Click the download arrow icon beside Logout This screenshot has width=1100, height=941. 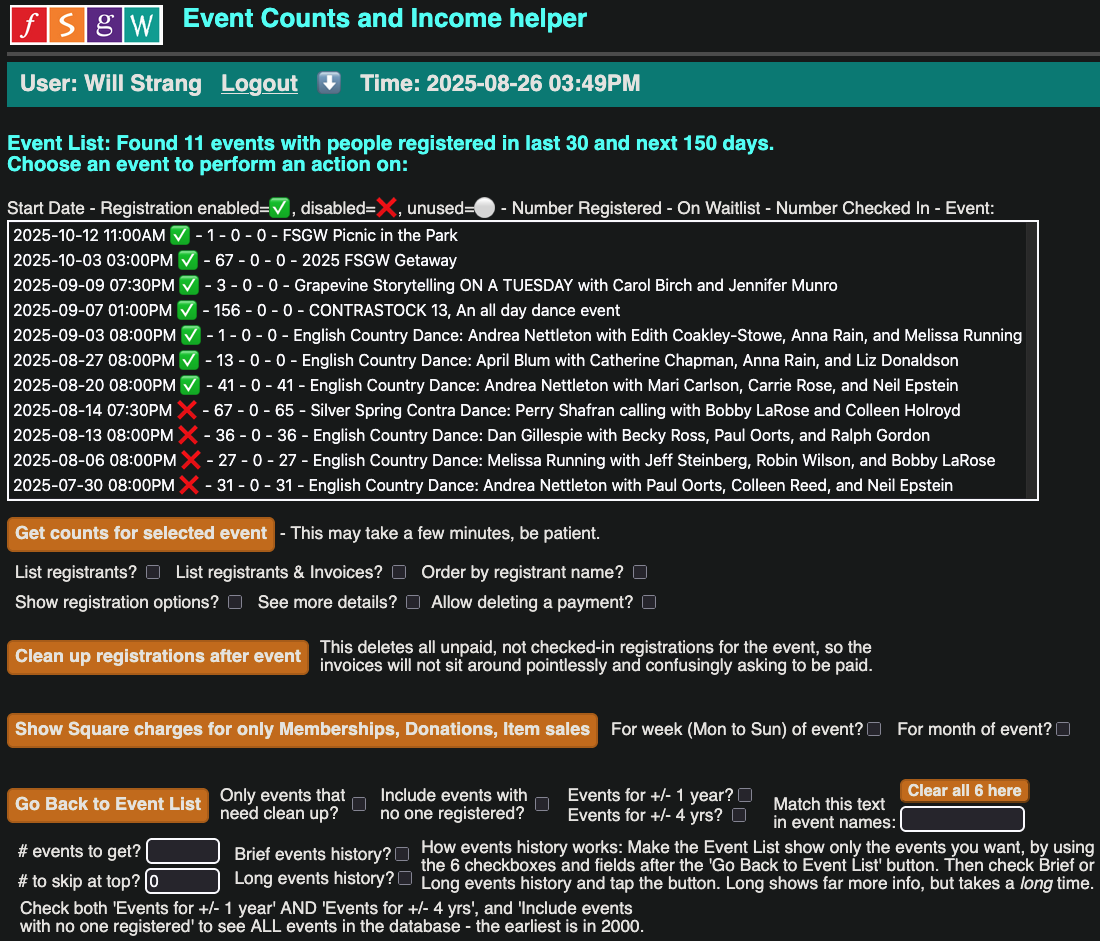tap(329, 83)
